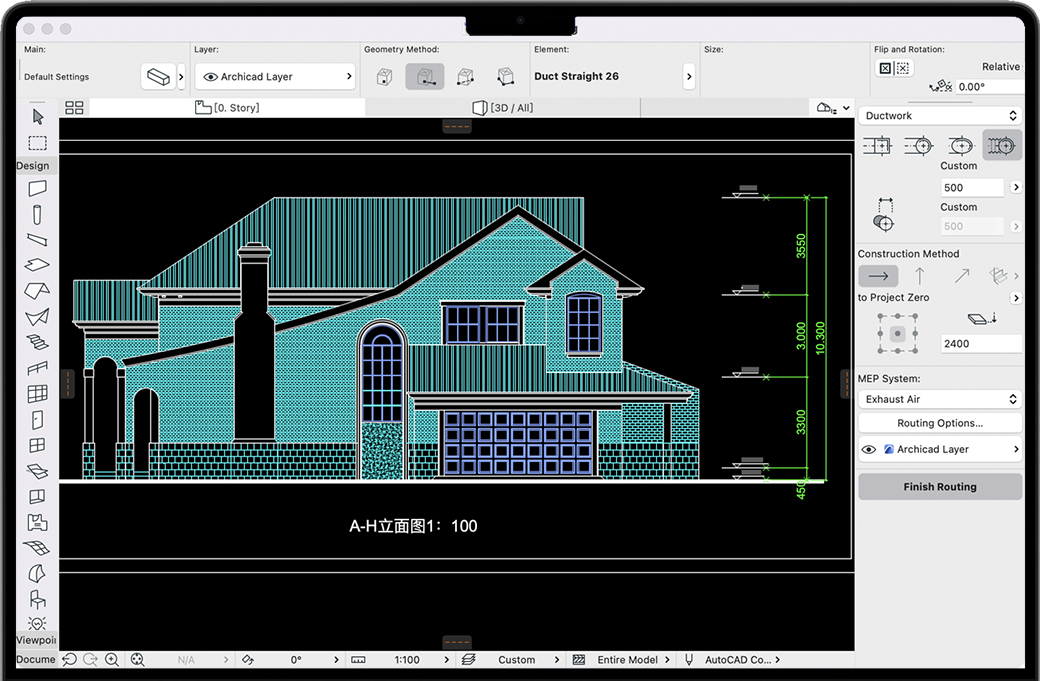The width and height of the screenshot is (1040, 681).
Task: Expand the Duct Straight 26 element chevron
Action: pyautogui.click(x=689, y=77)
